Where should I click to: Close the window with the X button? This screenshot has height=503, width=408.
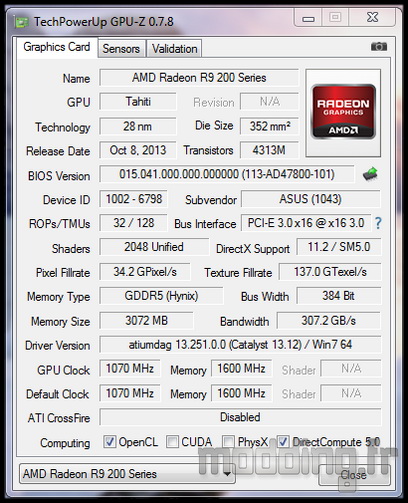tap(372, 17)
